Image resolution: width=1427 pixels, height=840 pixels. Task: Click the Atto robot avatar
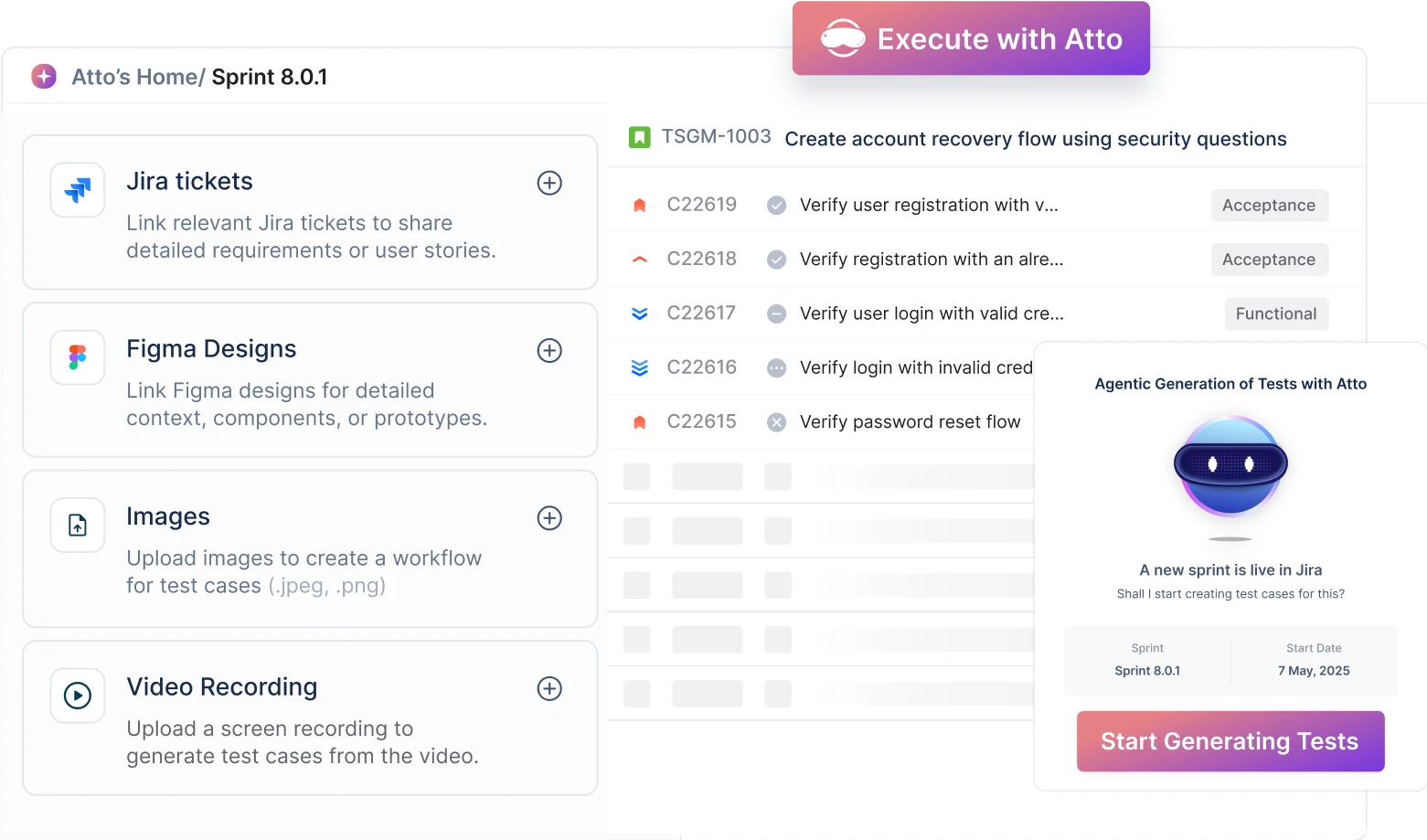point(1230,466)
